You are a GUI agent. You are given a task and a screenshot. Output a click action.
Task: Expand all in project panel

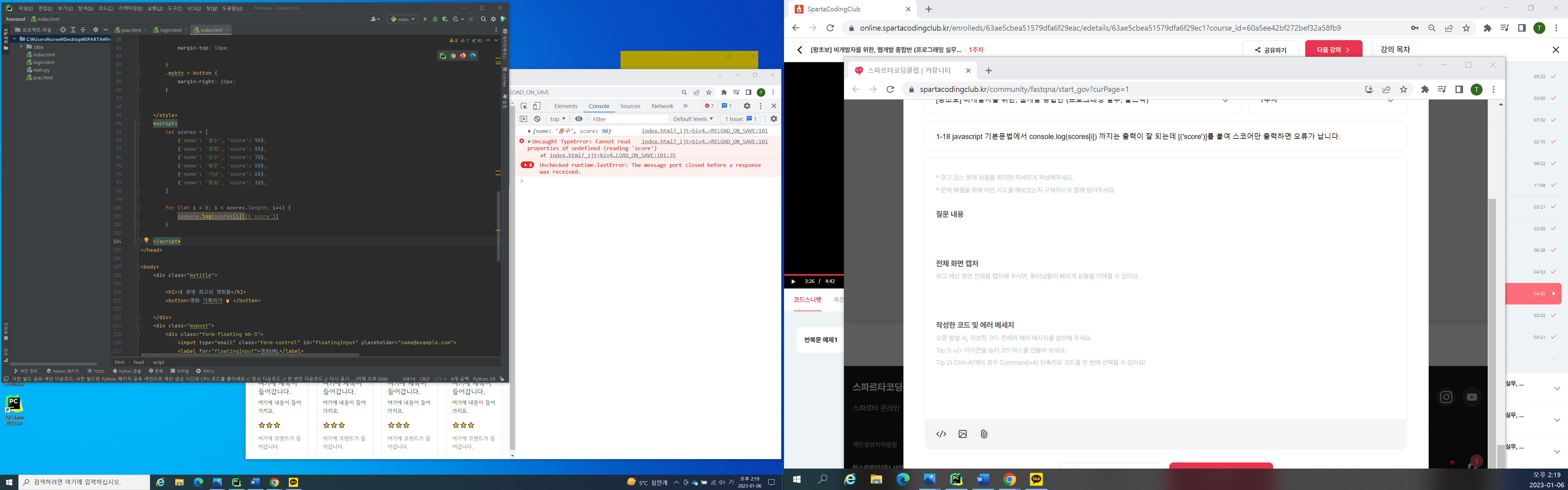(73, 30)
